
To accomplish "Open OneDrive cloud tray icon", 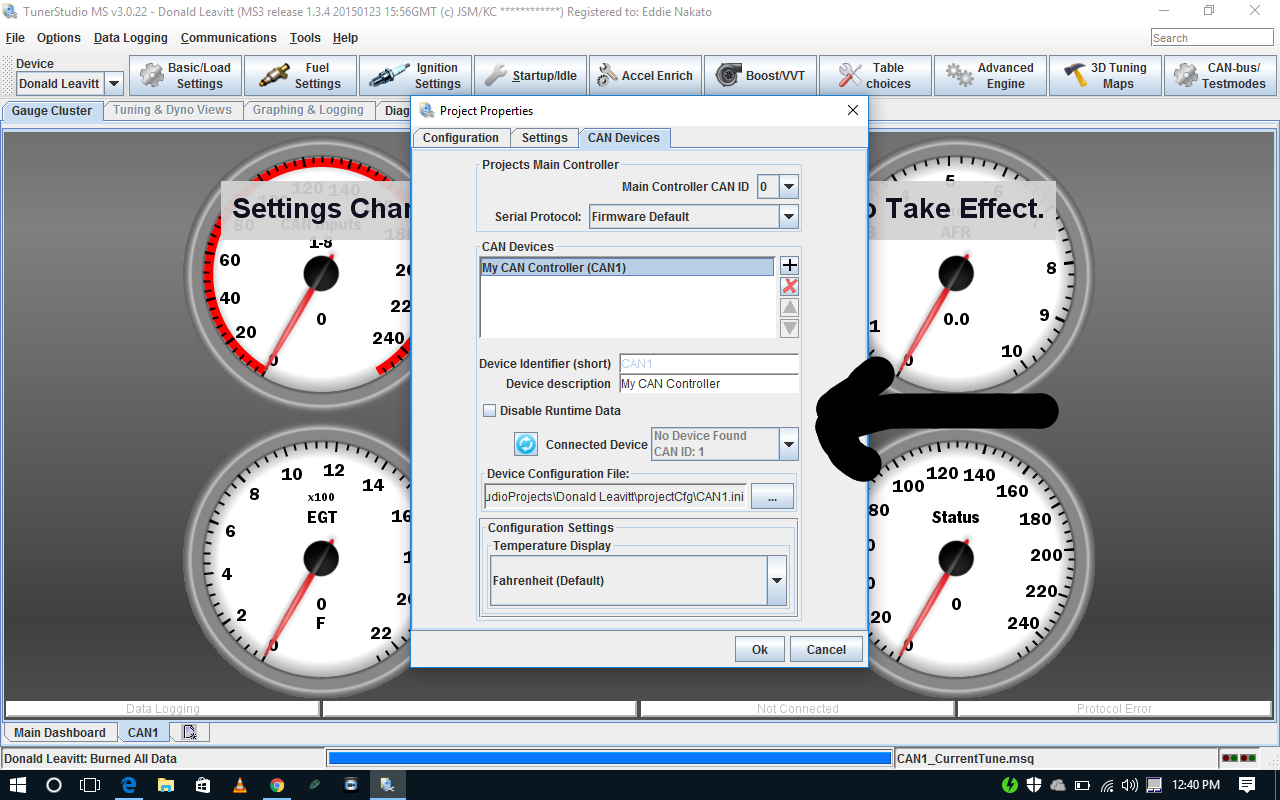I will click(1059, 785).
